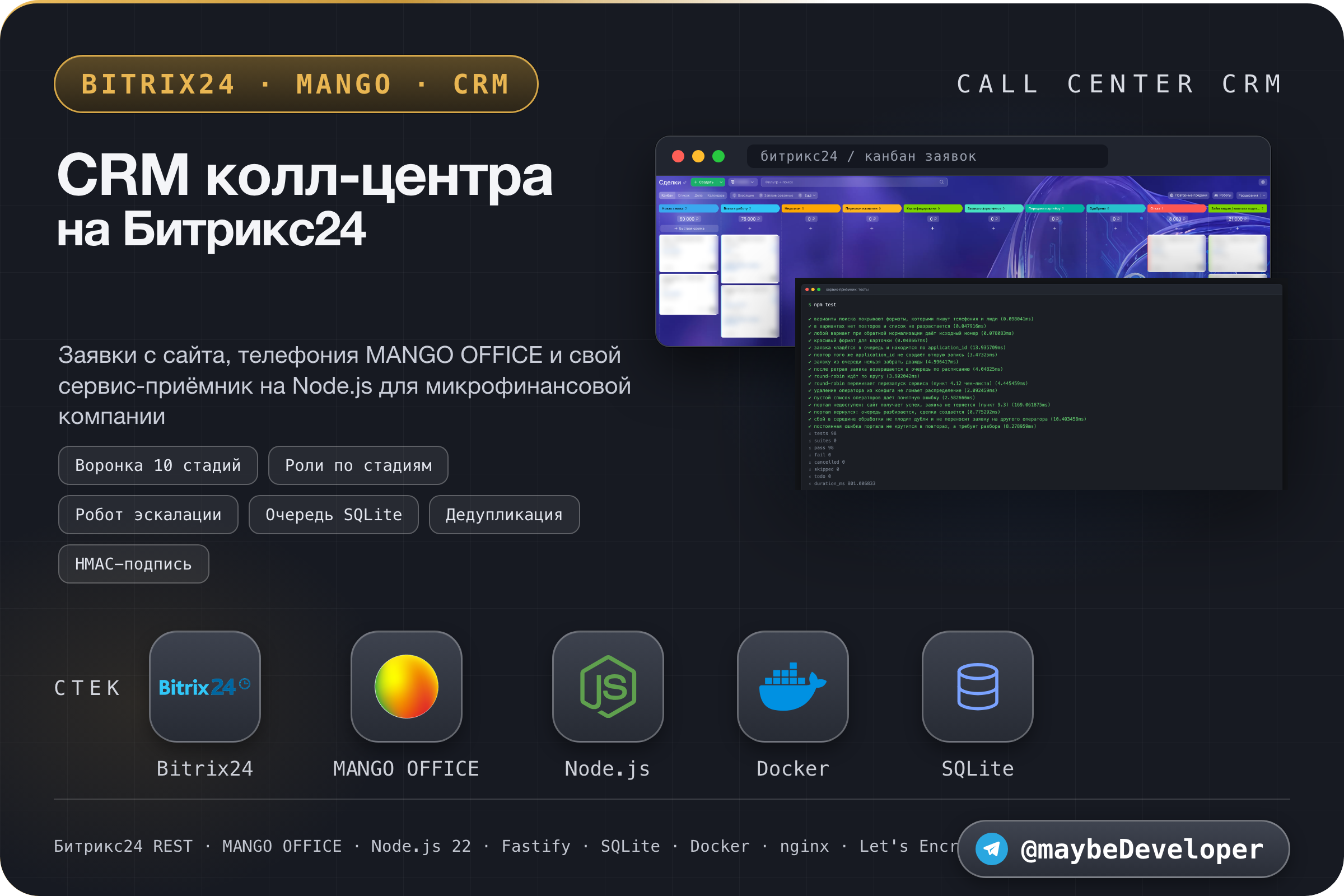The image size is (1344, 896).
Task: Click the plus under the Недозвон column
Action: (811, 228)
